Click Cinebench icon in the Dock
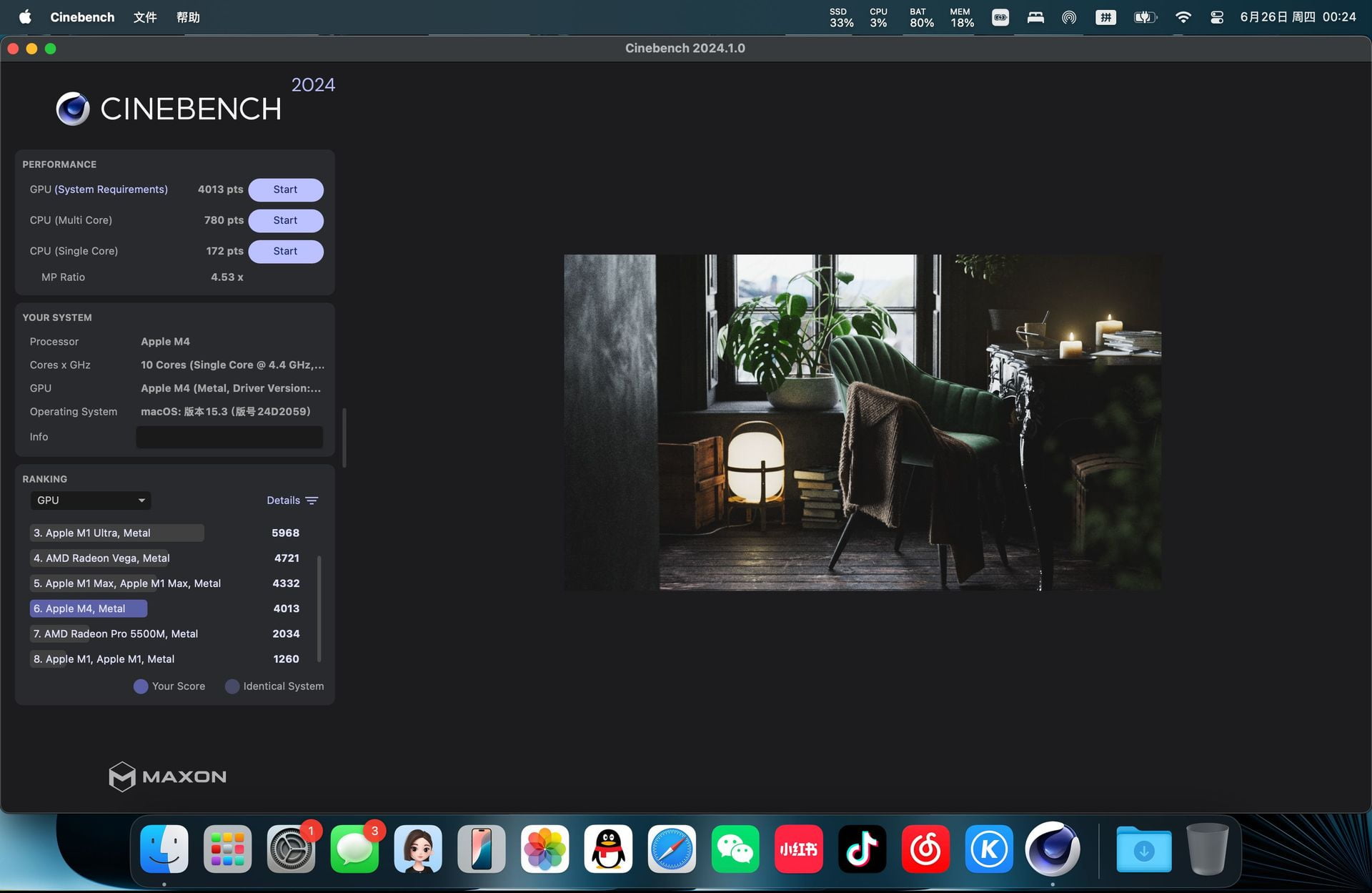The image size is (1372, 893). 1053,849
